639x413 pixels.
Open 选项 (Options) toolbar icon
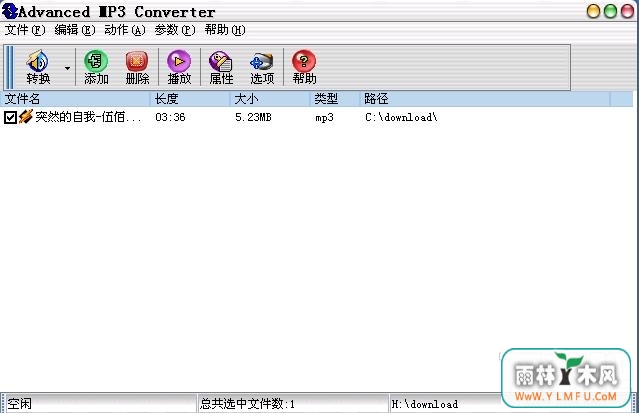(262, 67)
